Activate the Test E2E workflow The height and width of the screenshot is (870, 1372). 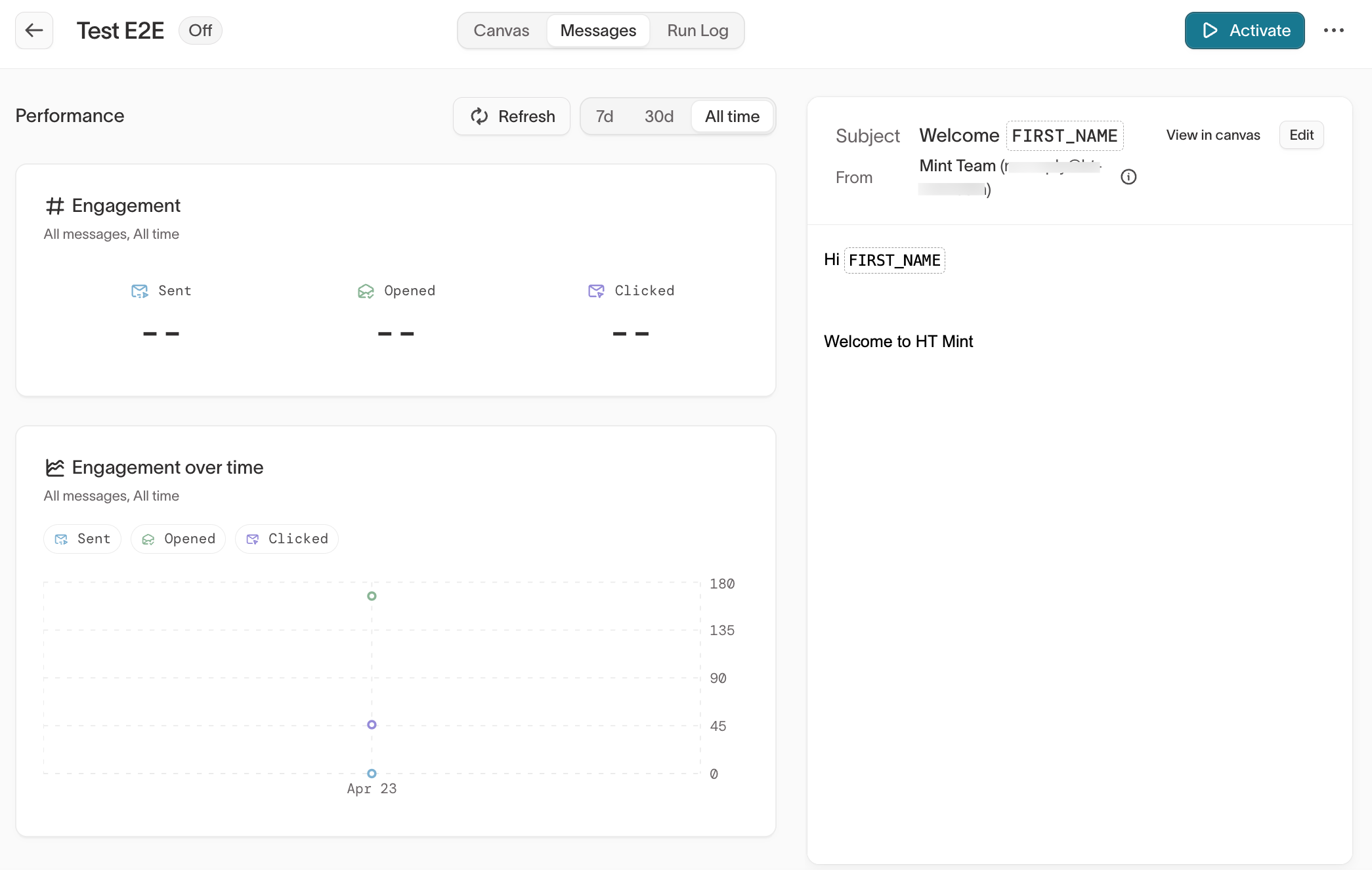(1244, 30)
